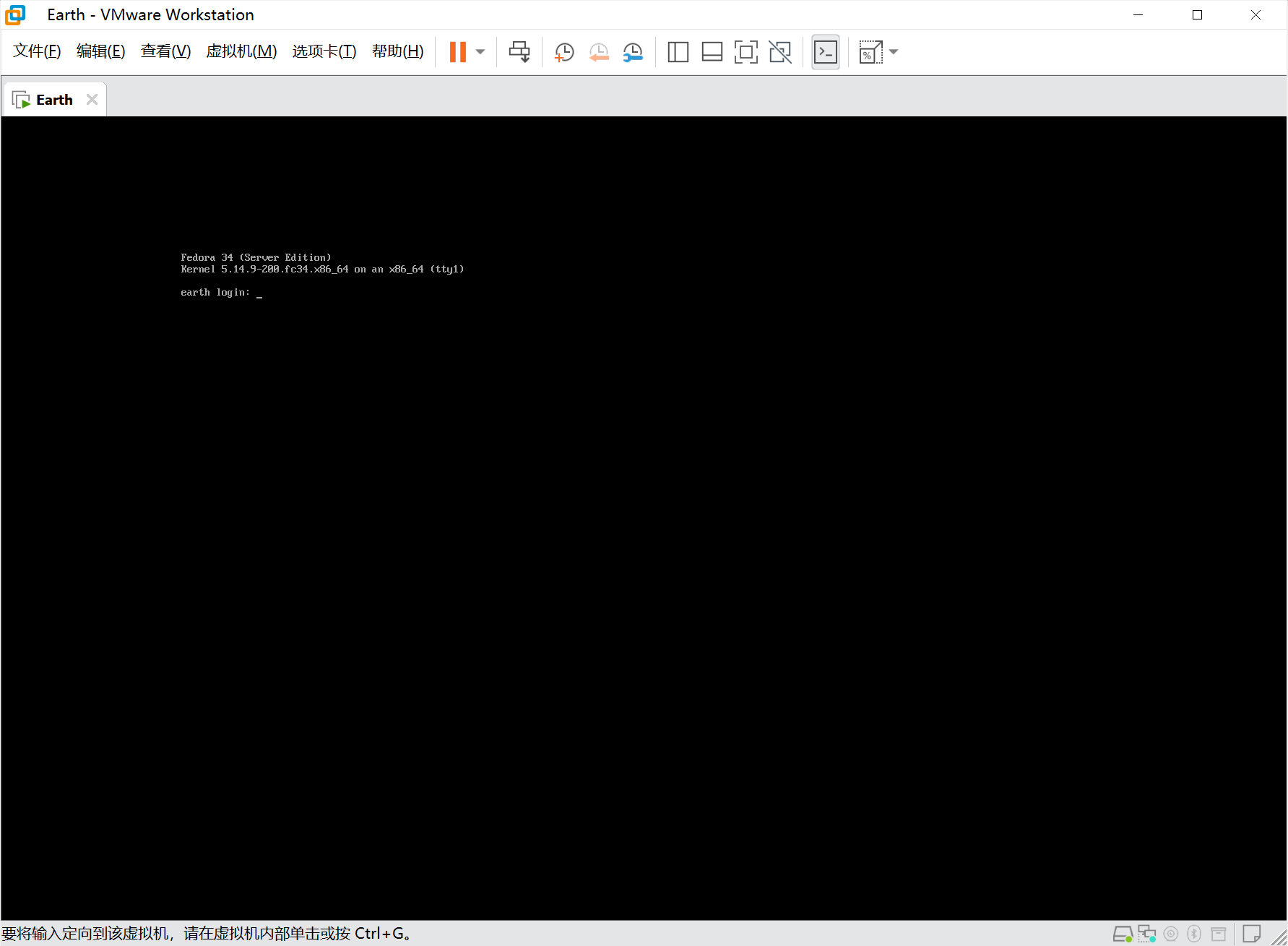Click the earth login prompt in console
The width and height of the screenshot is (1288, 946).
tap(215, 292)
